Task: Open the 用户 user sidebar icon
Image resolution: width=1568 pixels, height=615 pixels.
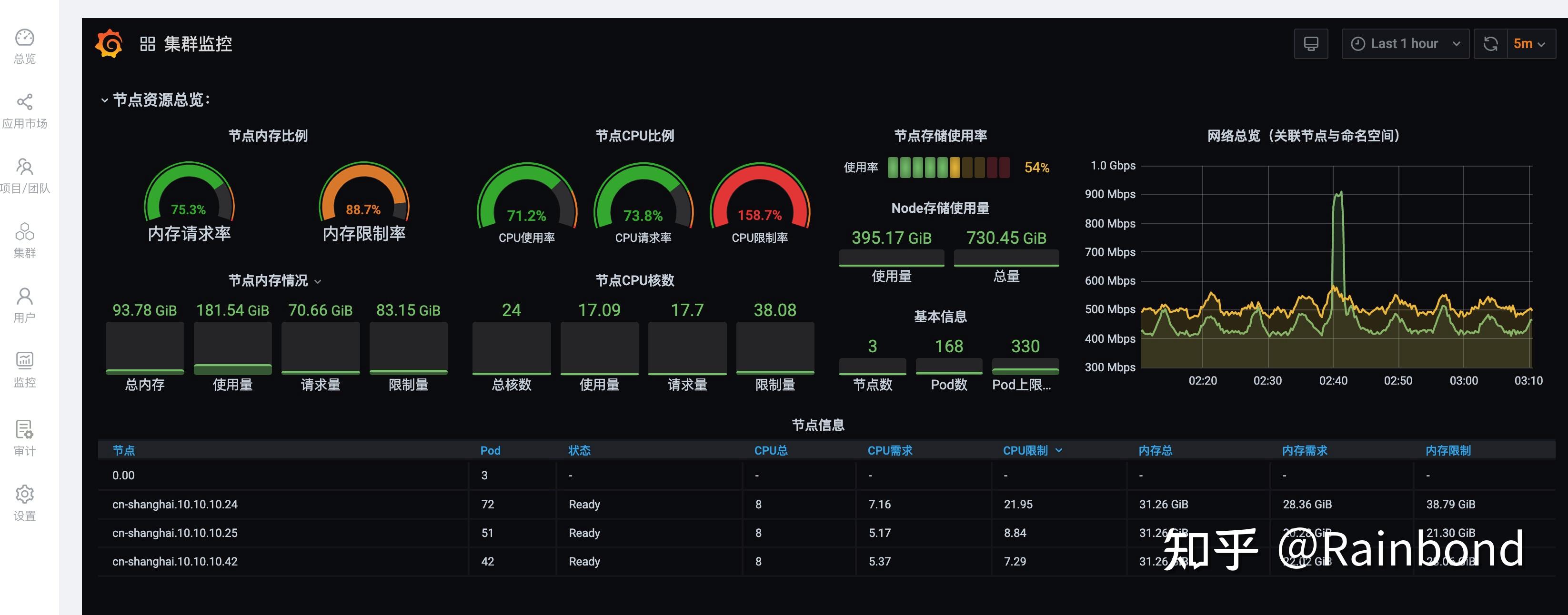Action: coord(24,297)
